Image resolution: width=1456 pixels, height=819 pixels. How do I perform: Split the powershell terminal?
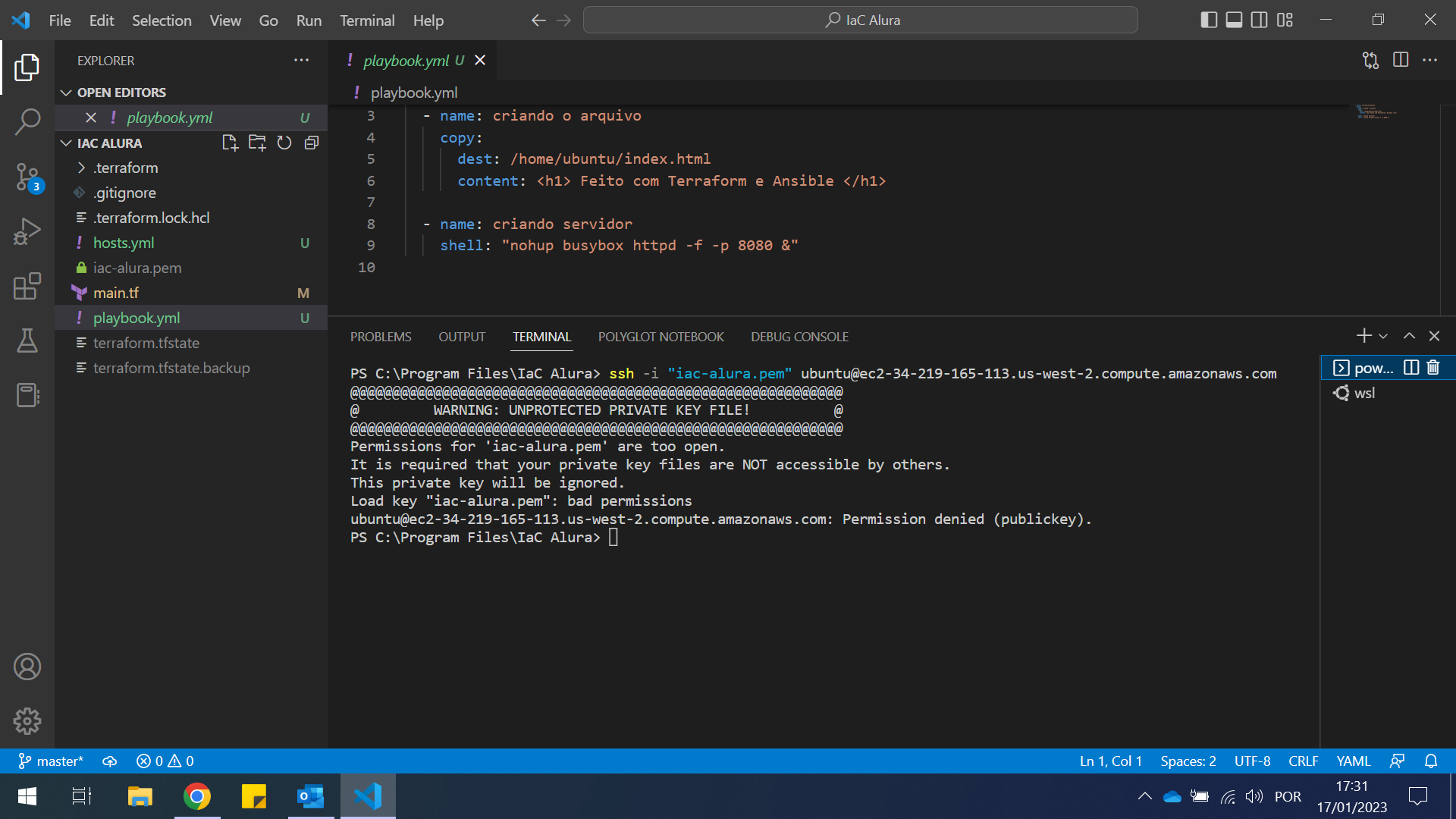click(1411, 368)
